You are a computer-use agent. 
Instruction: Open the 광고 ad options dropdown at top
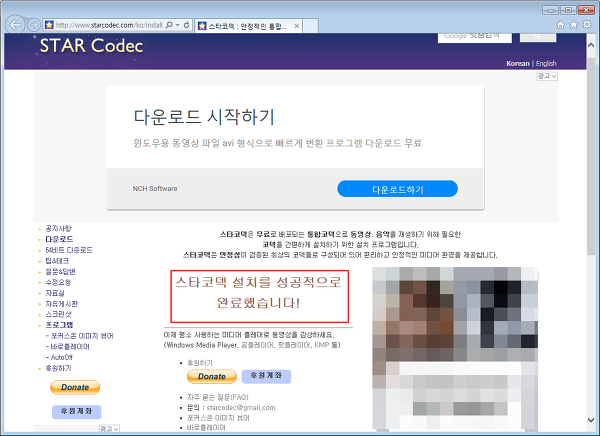[547, 76]
